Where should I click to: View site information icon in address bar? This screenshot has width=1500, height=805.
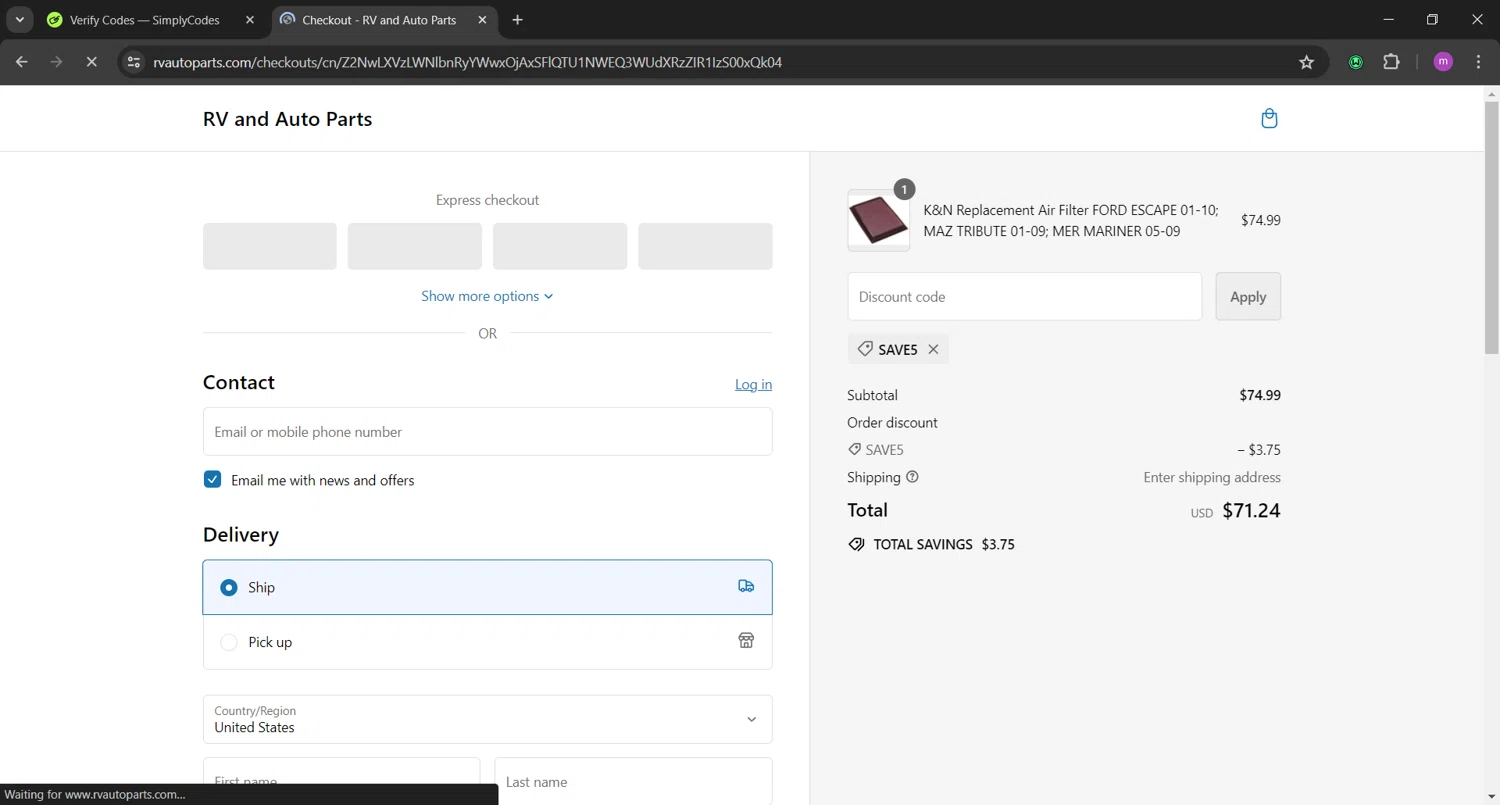coord(133,62)
